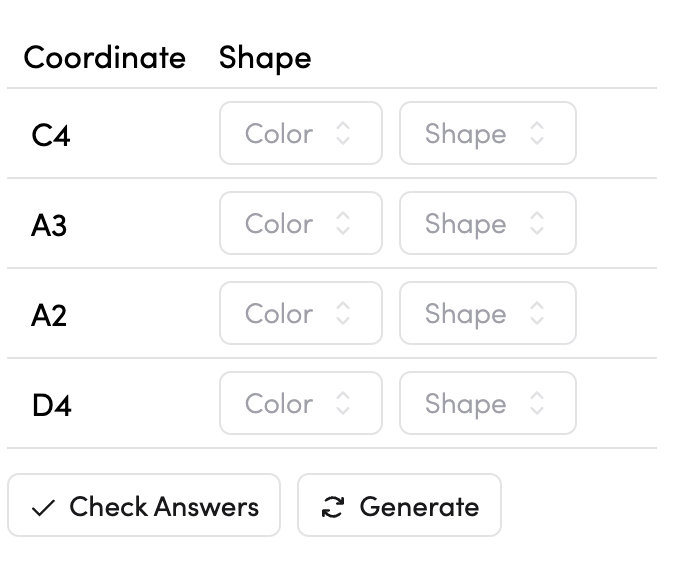Image resolution: width=679 pixels, height=567 pixels.
Task: Click the refresh arrows icon beside Generate
Action: click(332, 507)
